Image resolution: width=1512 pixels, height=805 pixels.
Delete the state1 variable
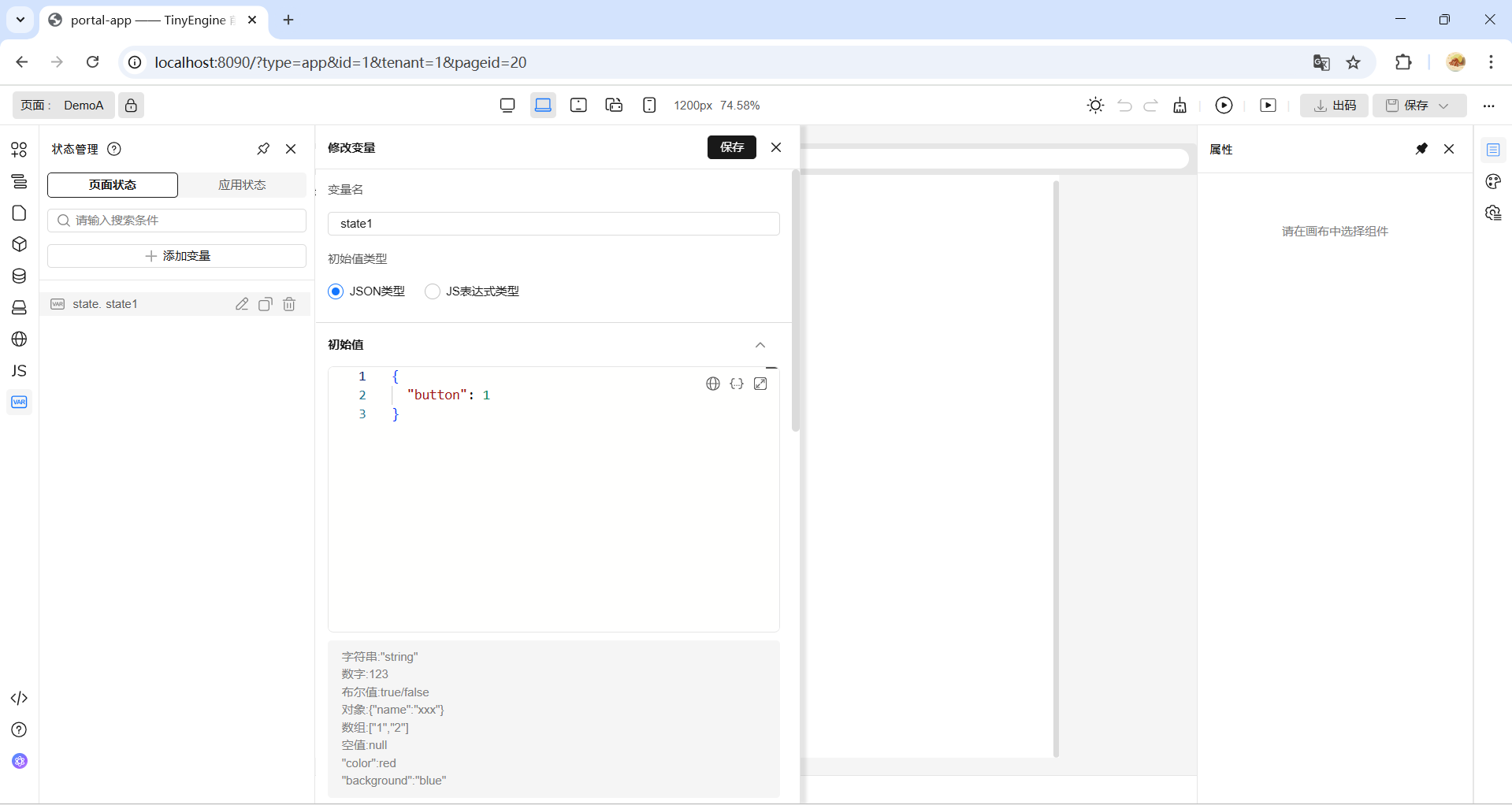coord(289,304)
